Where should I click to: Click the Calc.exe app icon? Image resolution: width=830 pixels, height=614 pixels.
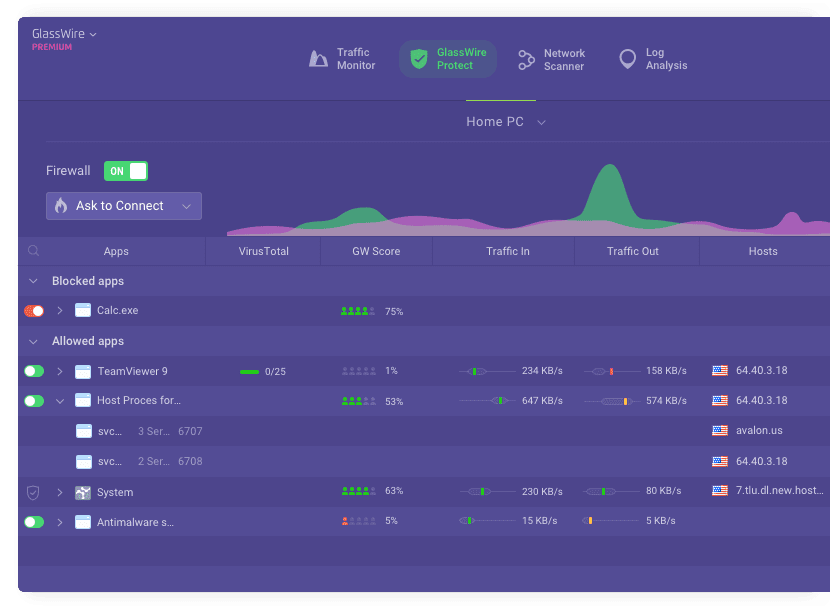click(x=83, y=310)
